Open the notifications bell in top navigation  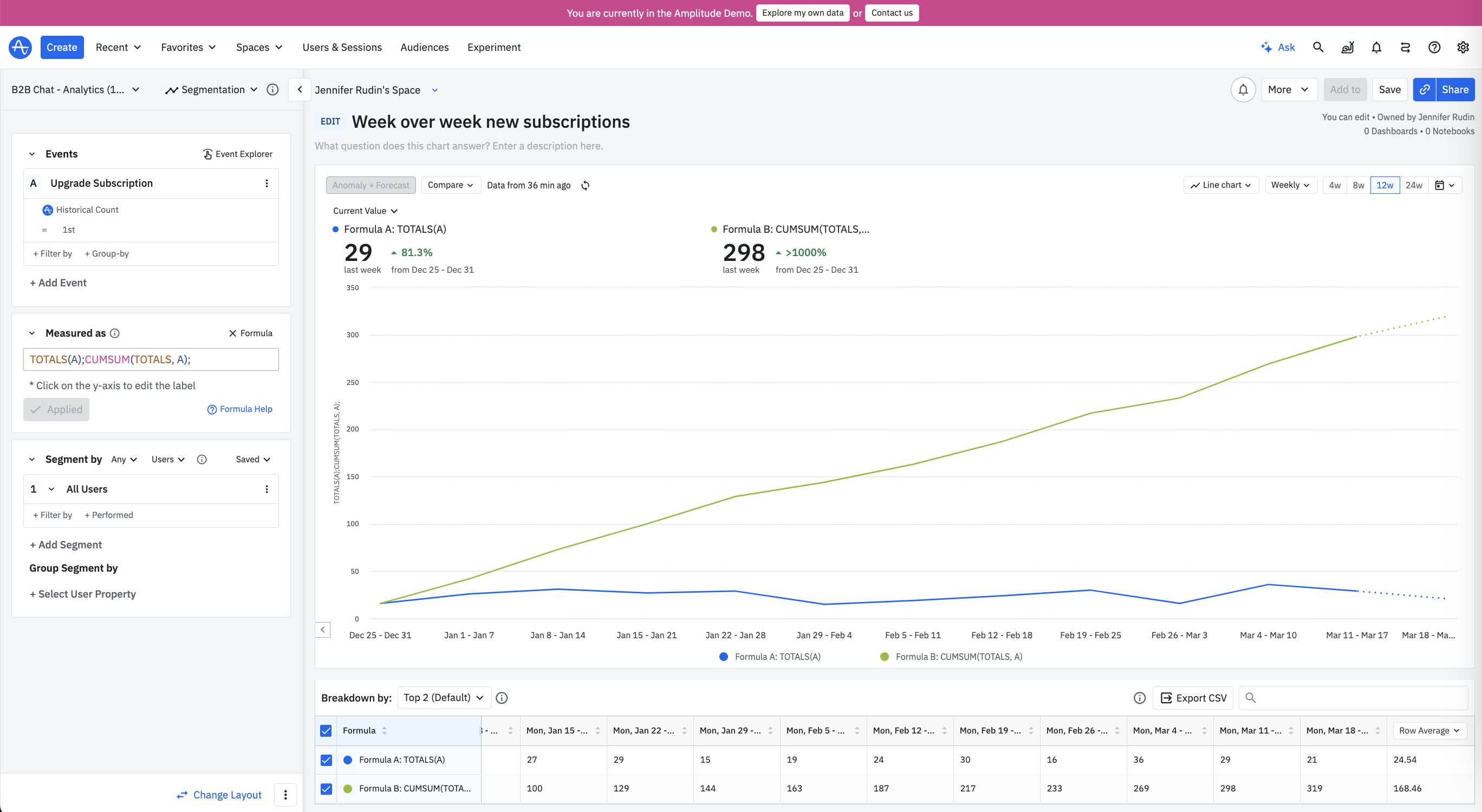pos(1376,47)
